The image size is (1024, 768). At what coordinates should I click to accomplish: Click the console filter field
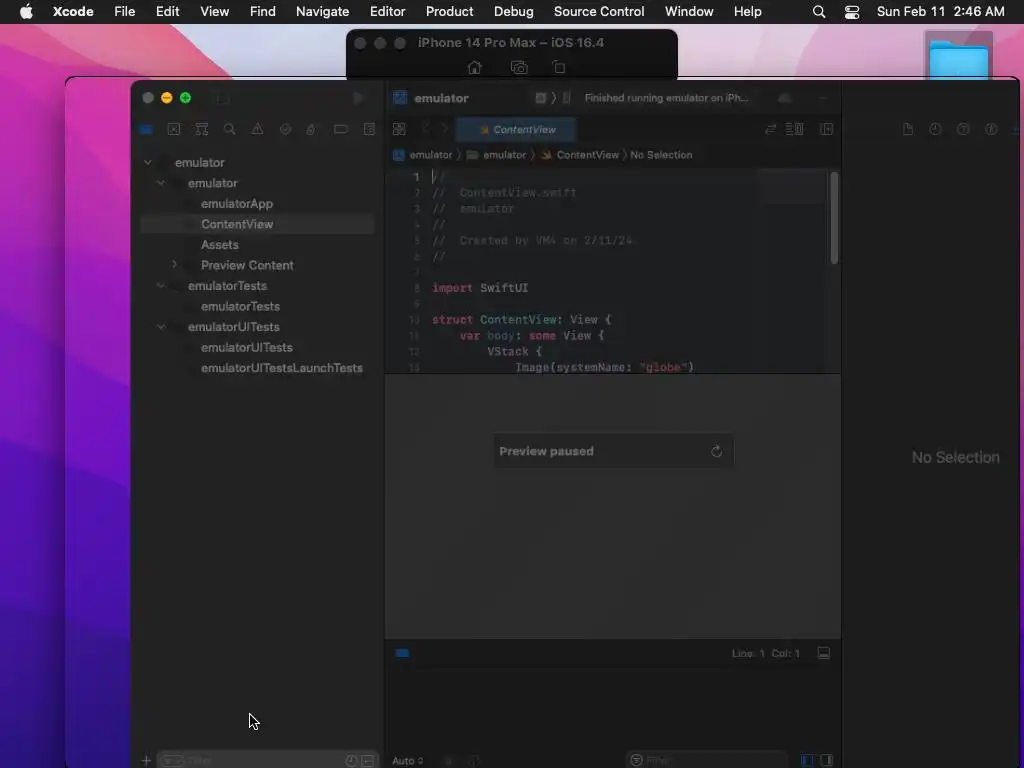pyautogui.click(x=709, y=760)
